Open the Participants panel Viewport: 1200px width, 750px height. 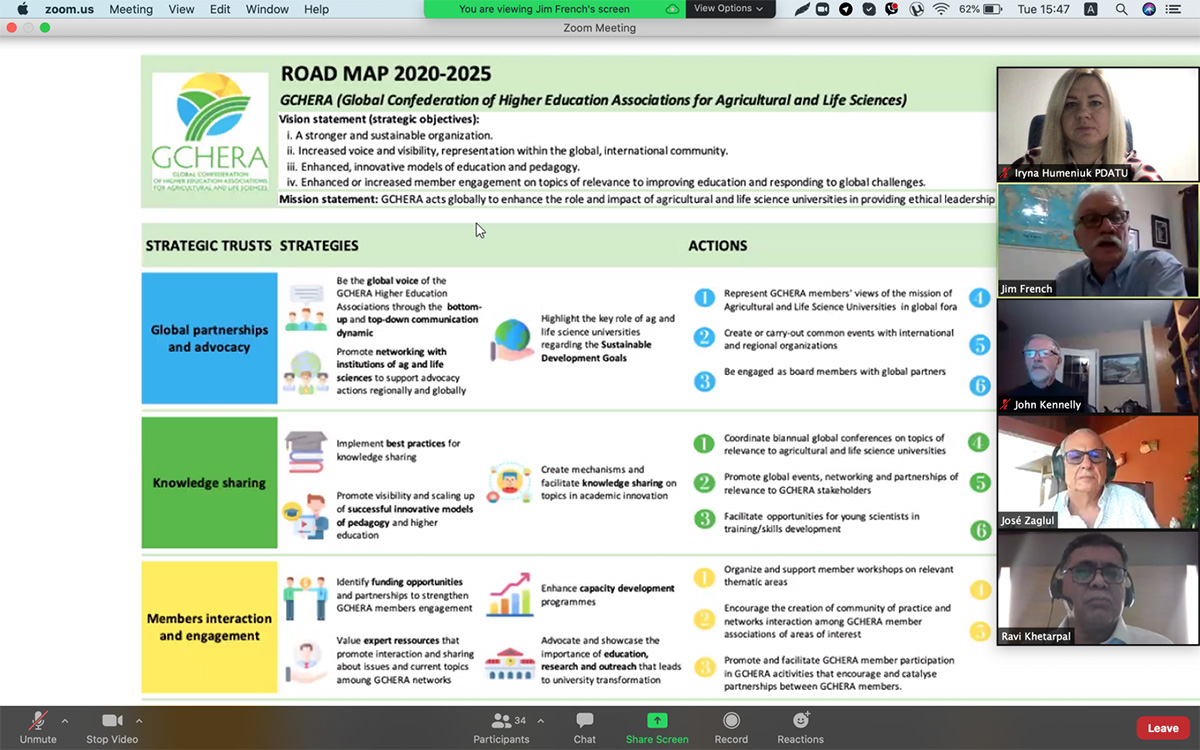coord(502,727)
